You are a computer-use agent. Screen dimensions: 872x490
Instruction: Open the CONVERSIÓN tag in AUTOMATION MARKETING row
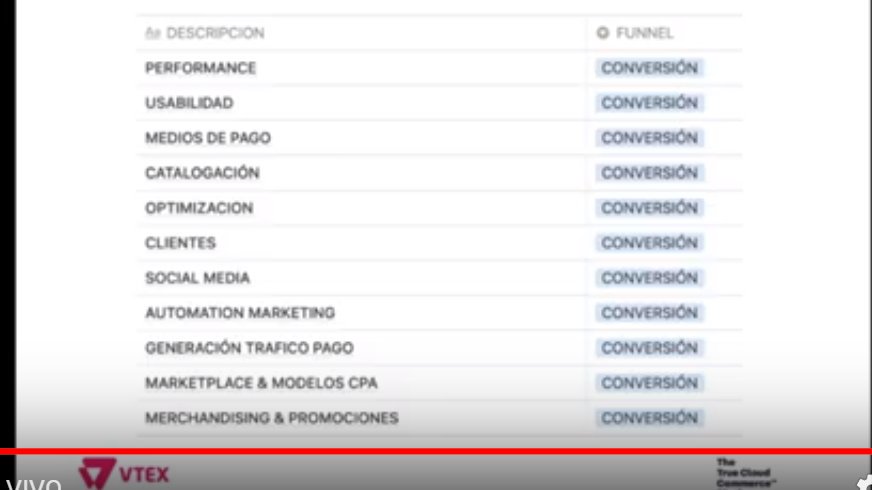pyautogui.click(x=650, y=313)
